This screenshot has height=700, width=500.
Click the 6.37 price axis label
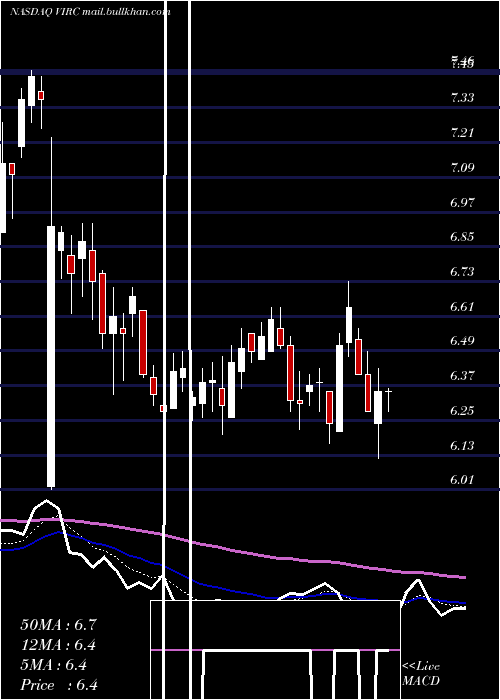point(462,376)
